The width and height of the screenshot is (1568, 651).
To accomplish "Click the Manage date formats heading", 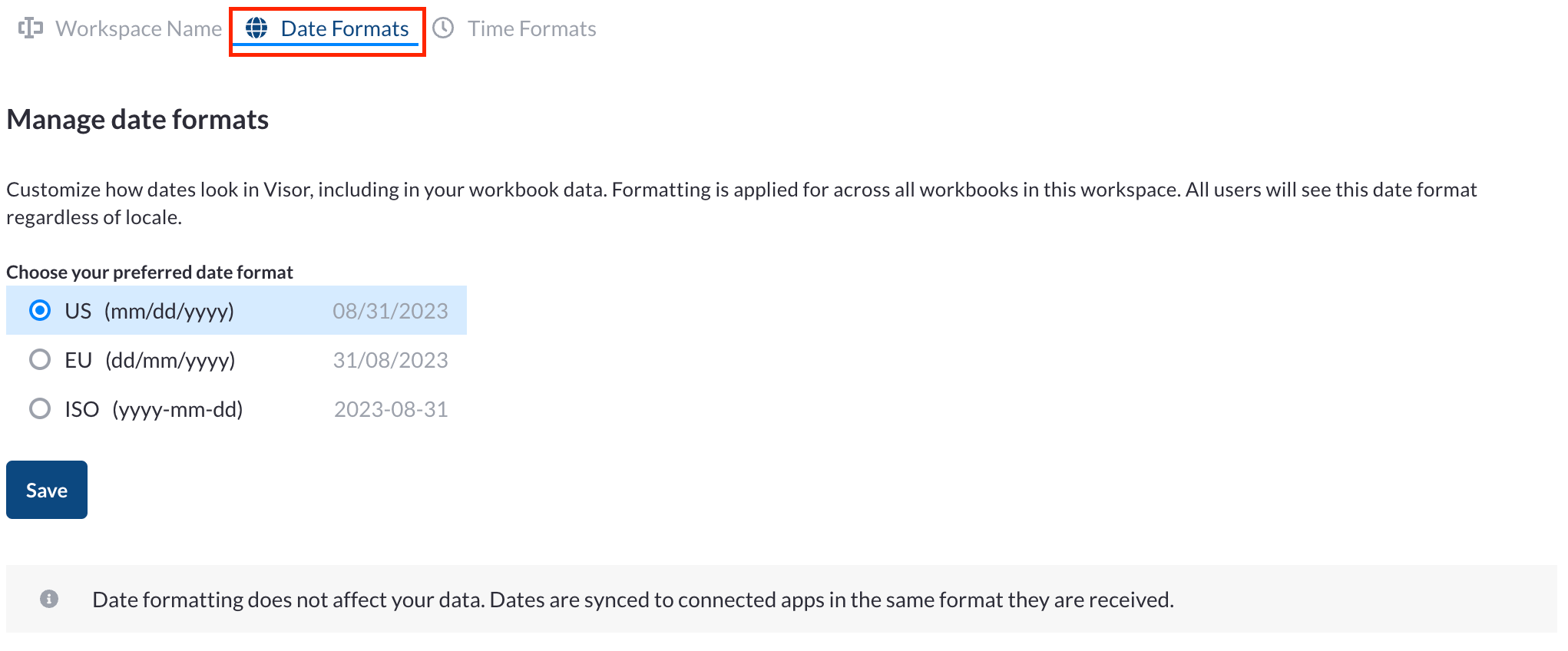I will pos(137,119).
